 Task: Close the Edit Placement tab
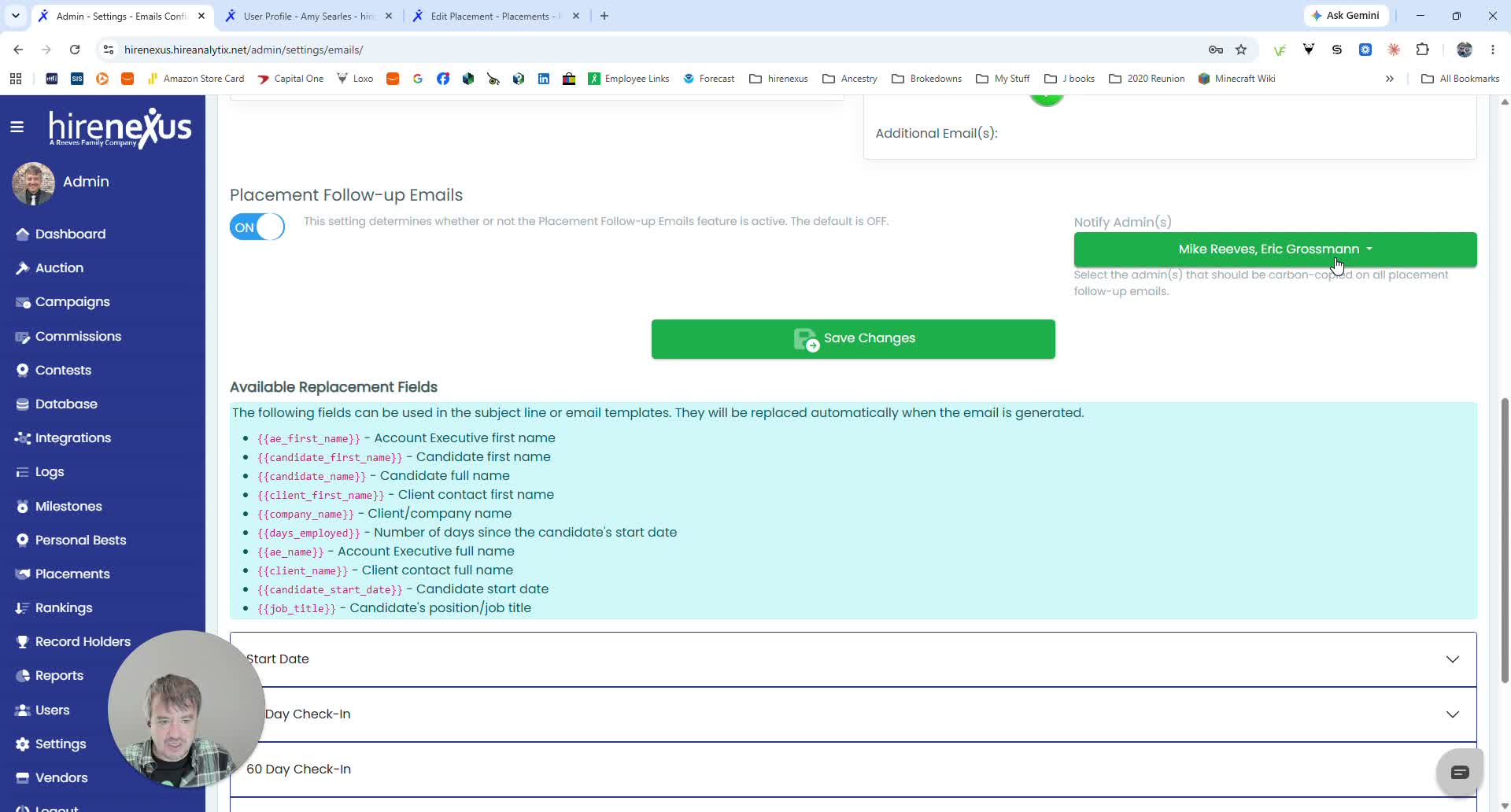pos(576,16)
